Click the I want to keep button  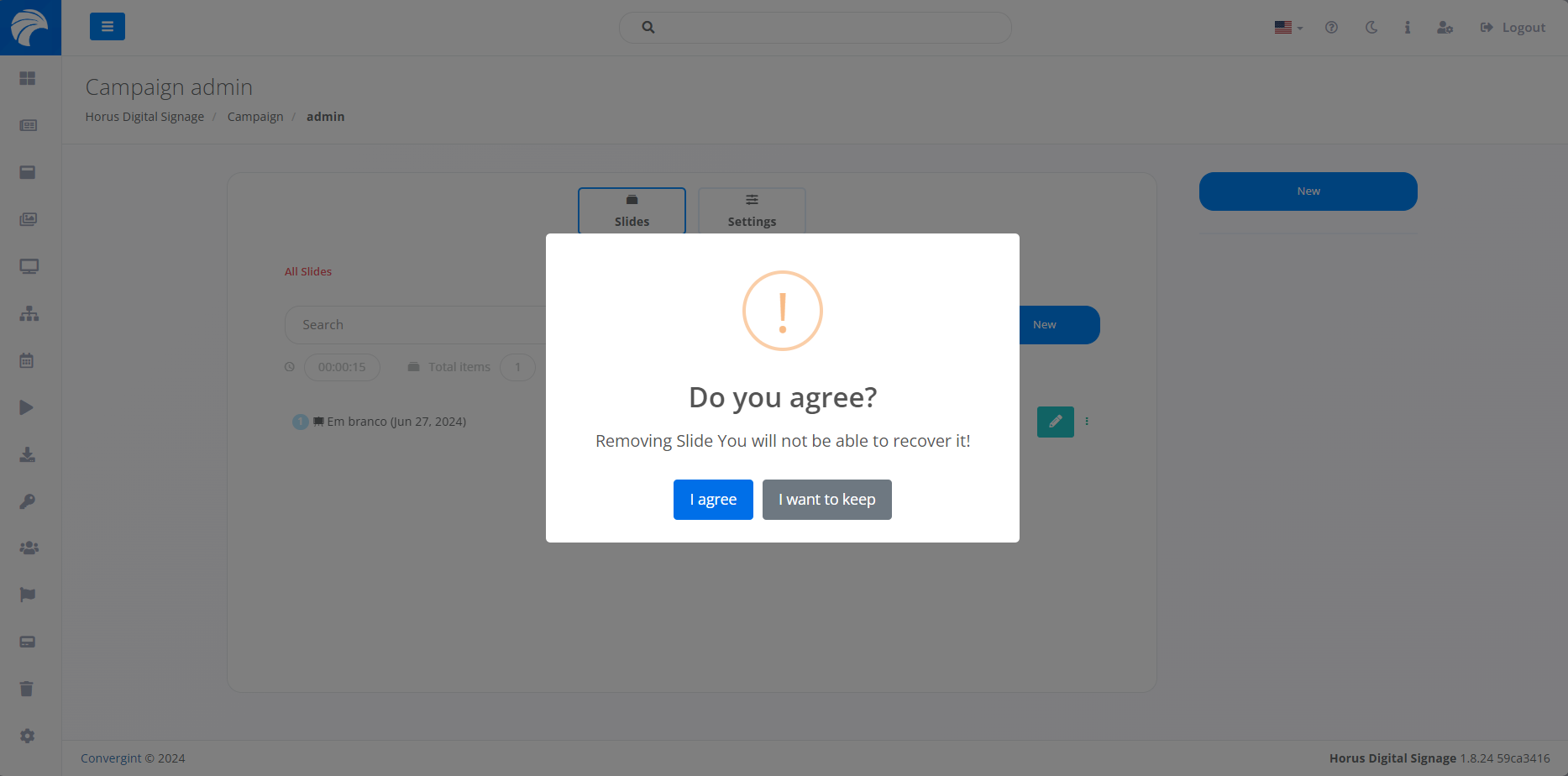click(826, 500)
